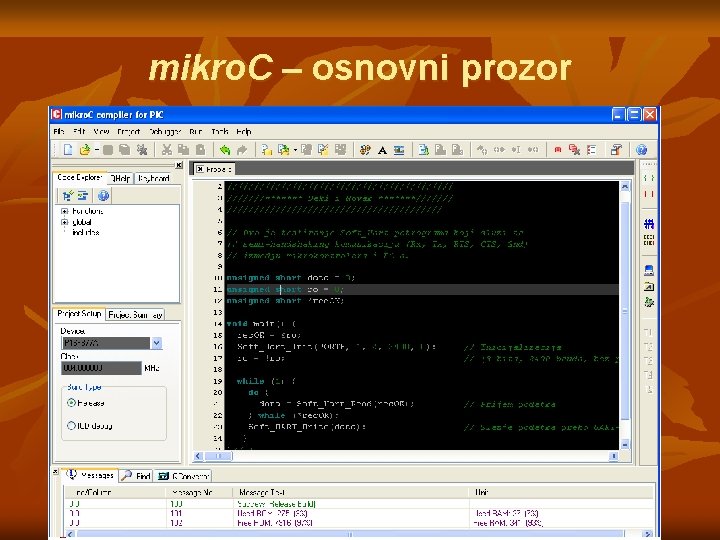This screenshot has height=540, width=720.
Task: Open the Device dropdown list
Action: pos(156,343)
